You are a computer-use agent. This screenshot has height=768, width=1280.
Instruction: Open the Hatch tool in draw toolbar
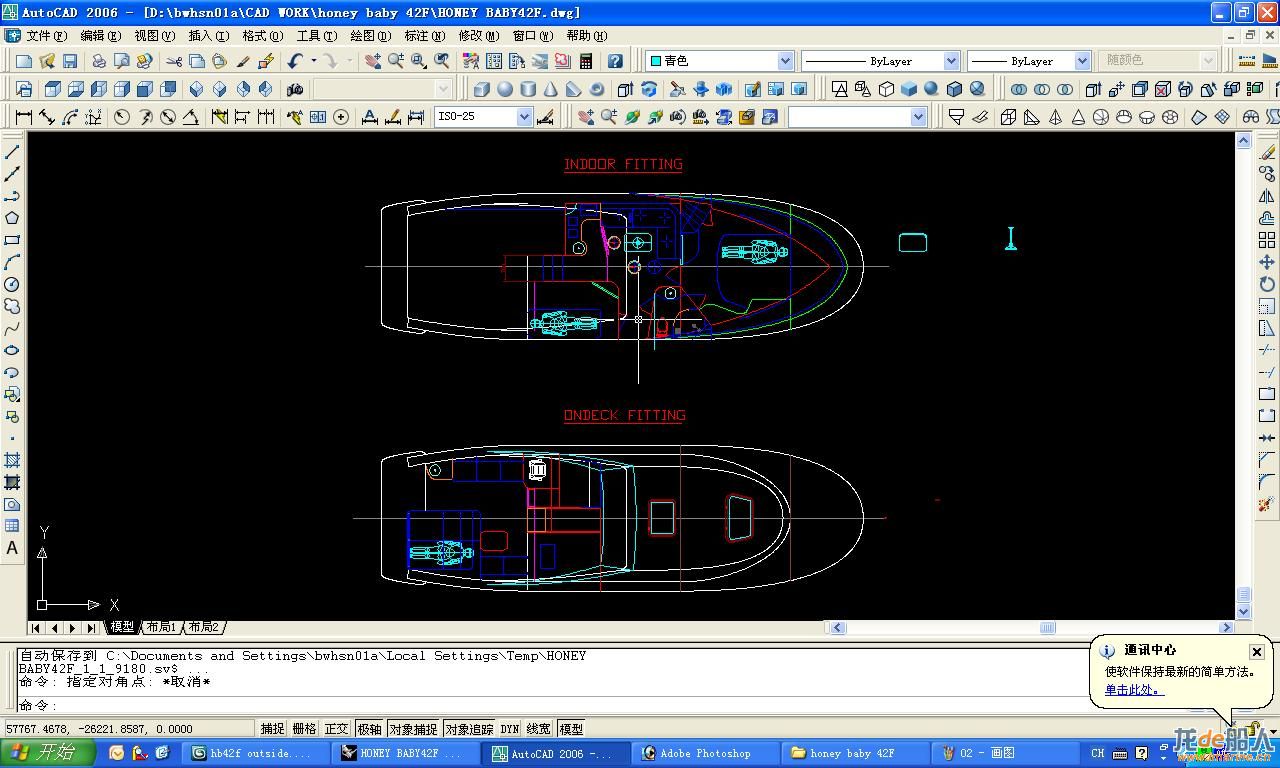12,460
